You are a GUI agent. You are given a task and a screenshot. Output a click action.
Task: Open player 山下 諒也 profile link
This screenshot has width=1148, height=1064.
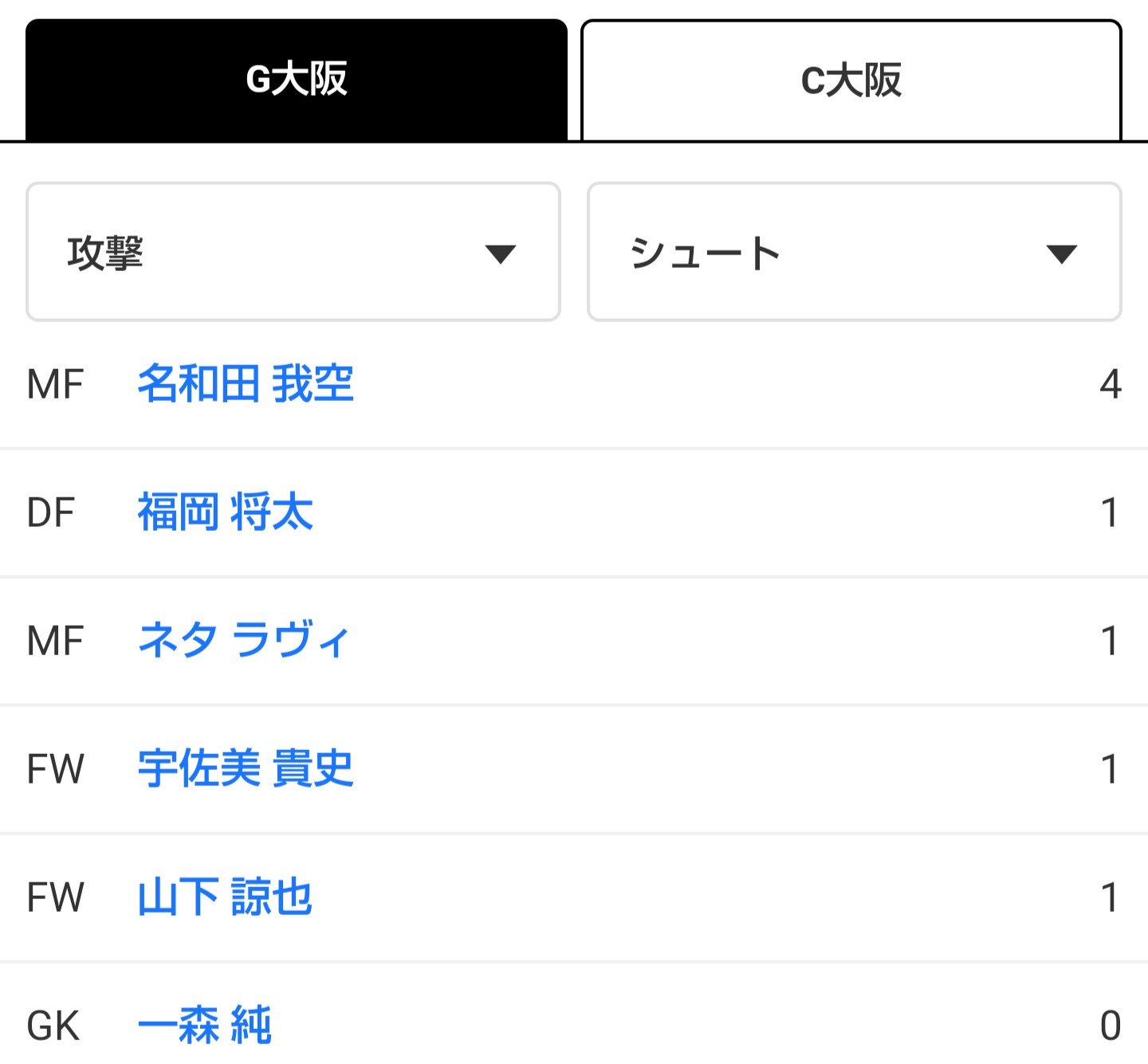point(225,897)
